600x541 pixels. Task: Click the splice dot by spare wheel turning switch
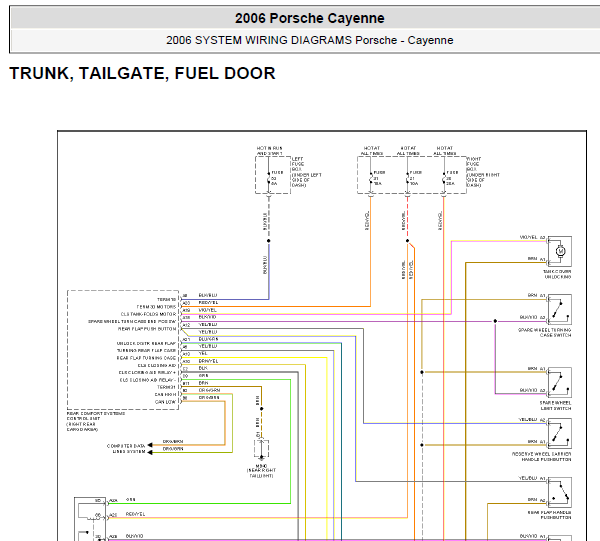pos(495,321)
